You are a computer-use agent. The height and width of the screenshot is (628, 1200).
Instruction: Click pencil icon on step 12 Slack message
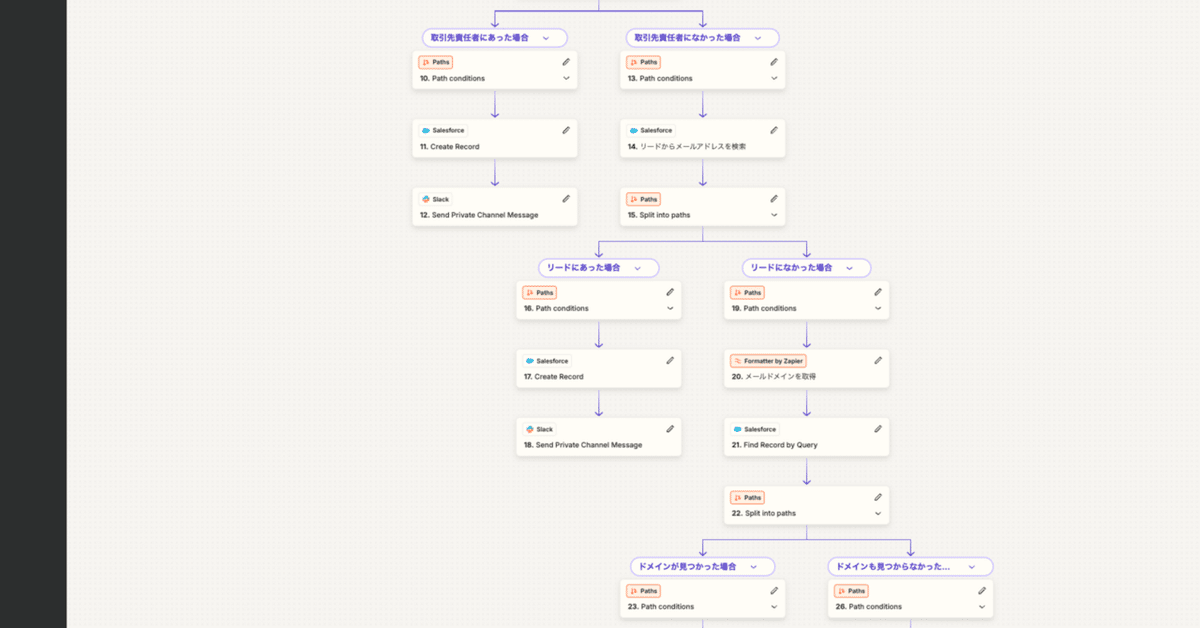tap(566, 199)
